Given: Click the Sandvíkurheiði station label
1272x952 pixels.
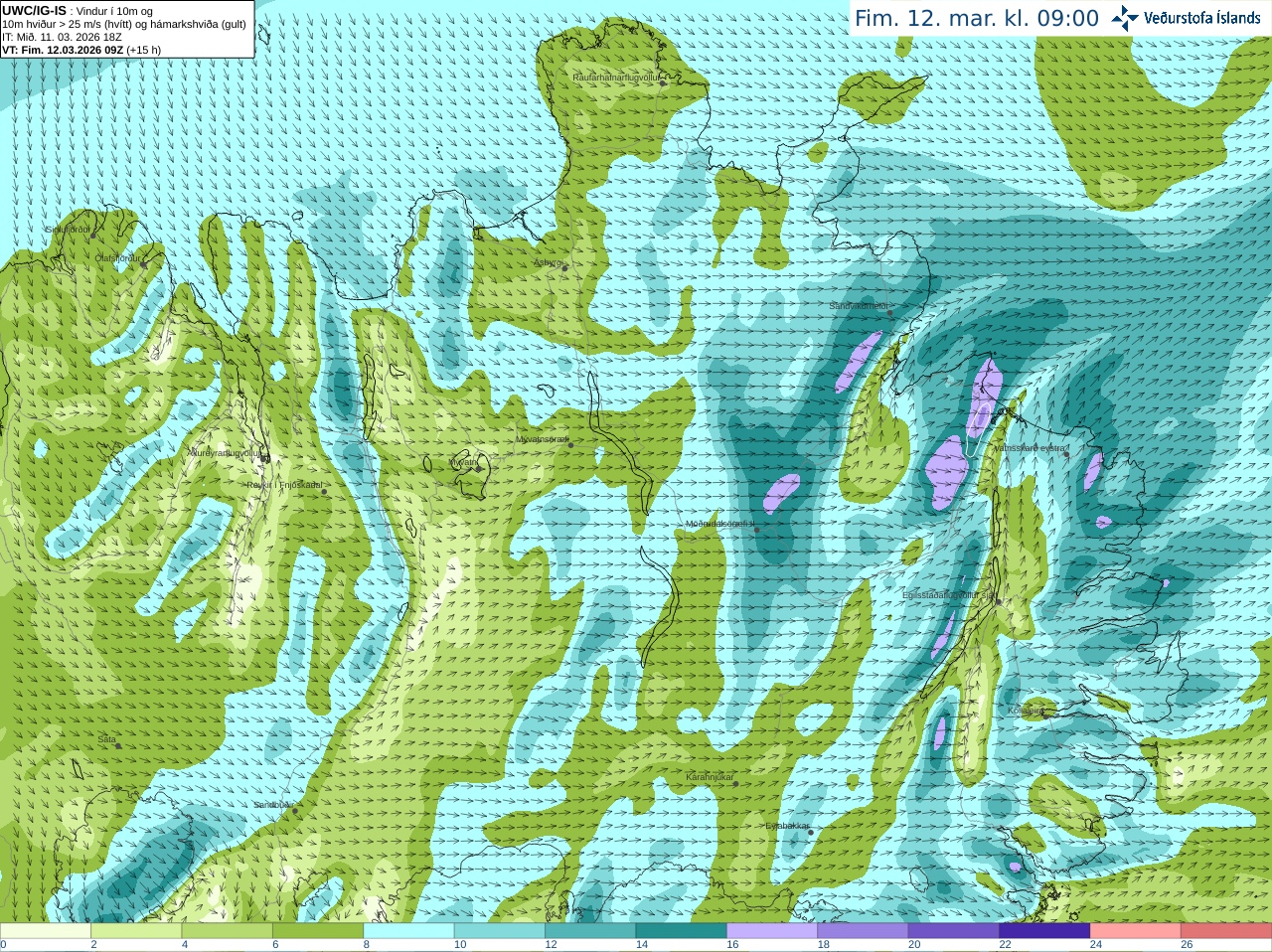Looking at the screenshot, I should click(x=859, y=306).
